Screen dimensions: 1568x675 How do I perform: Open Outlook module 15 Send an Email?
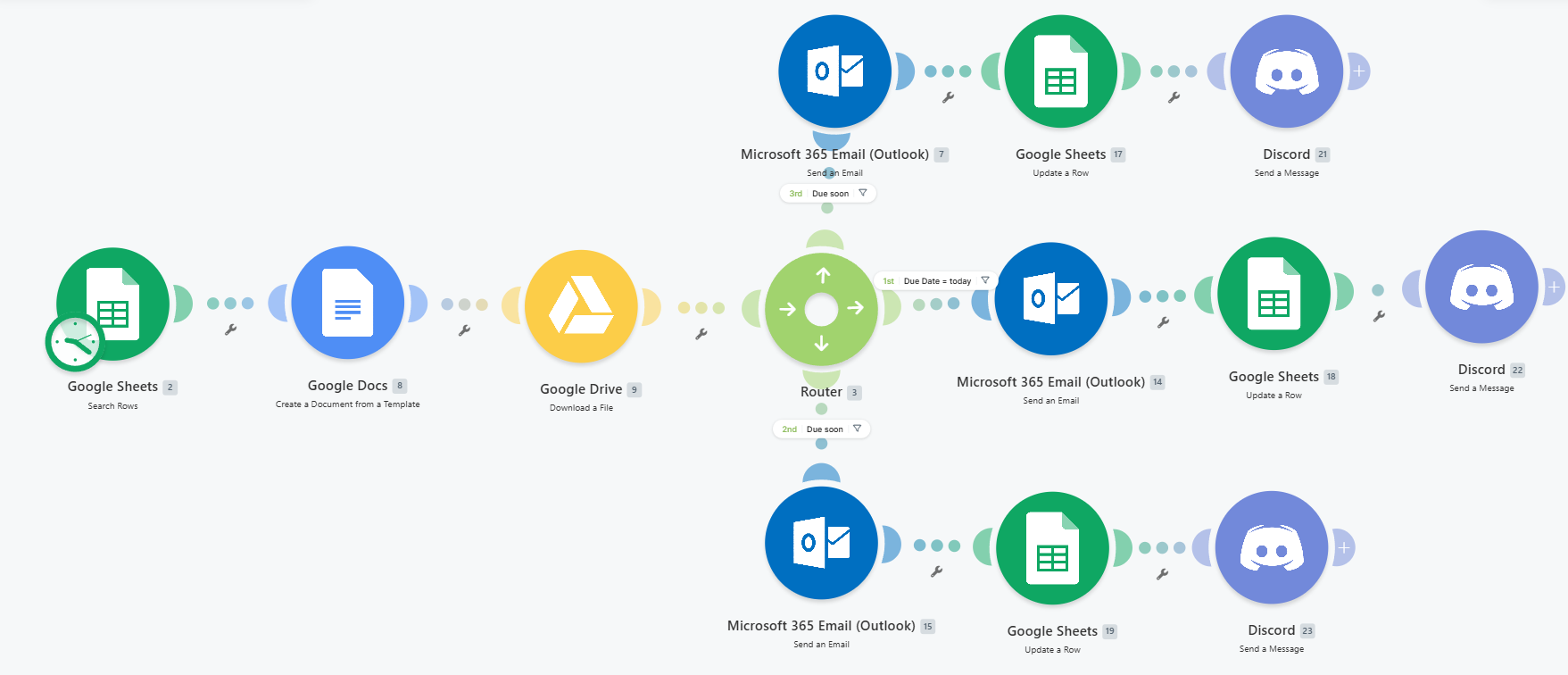(x=821, y=543)
